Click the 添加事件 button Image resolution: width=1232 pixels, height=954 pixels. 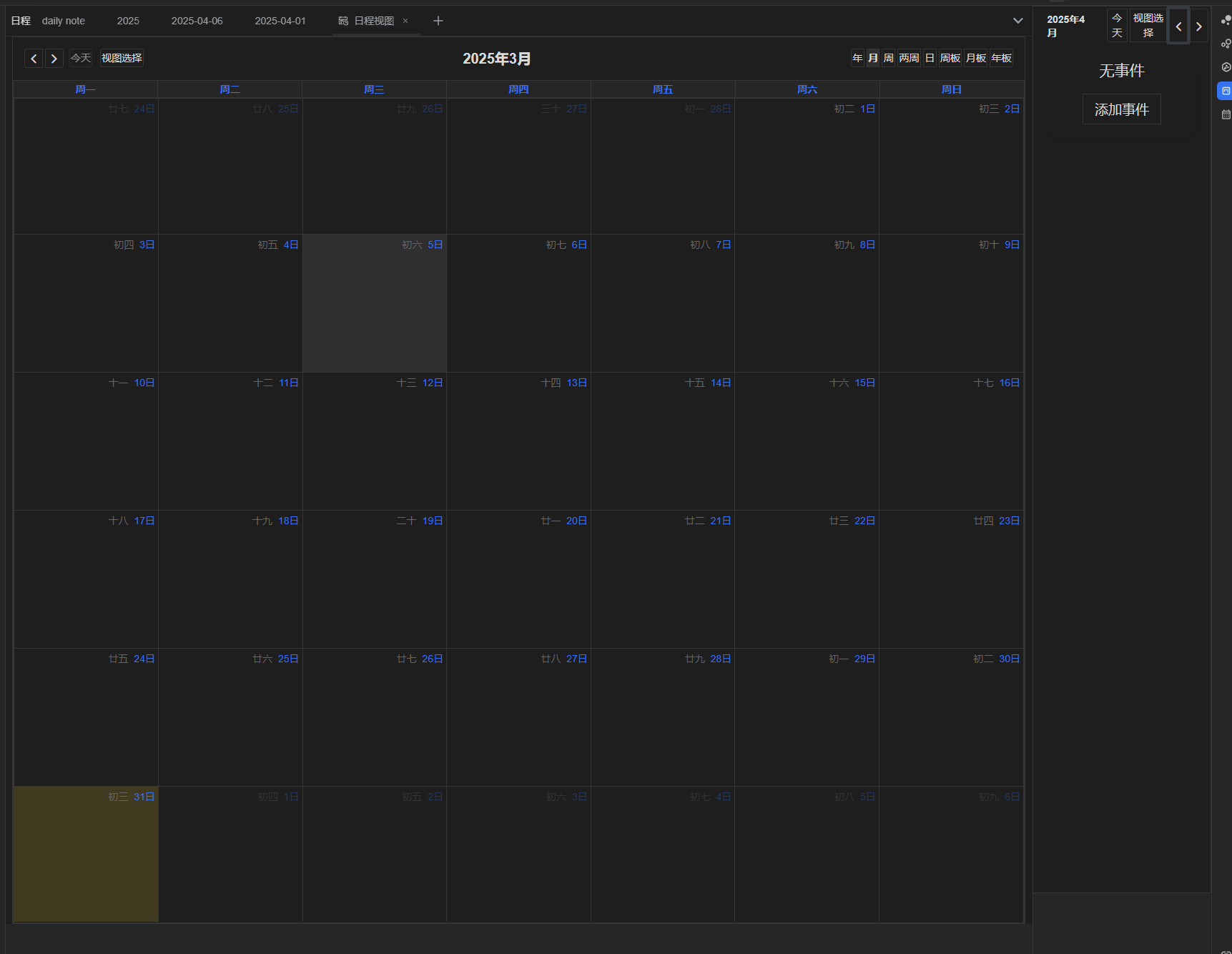pos(1121,109)
